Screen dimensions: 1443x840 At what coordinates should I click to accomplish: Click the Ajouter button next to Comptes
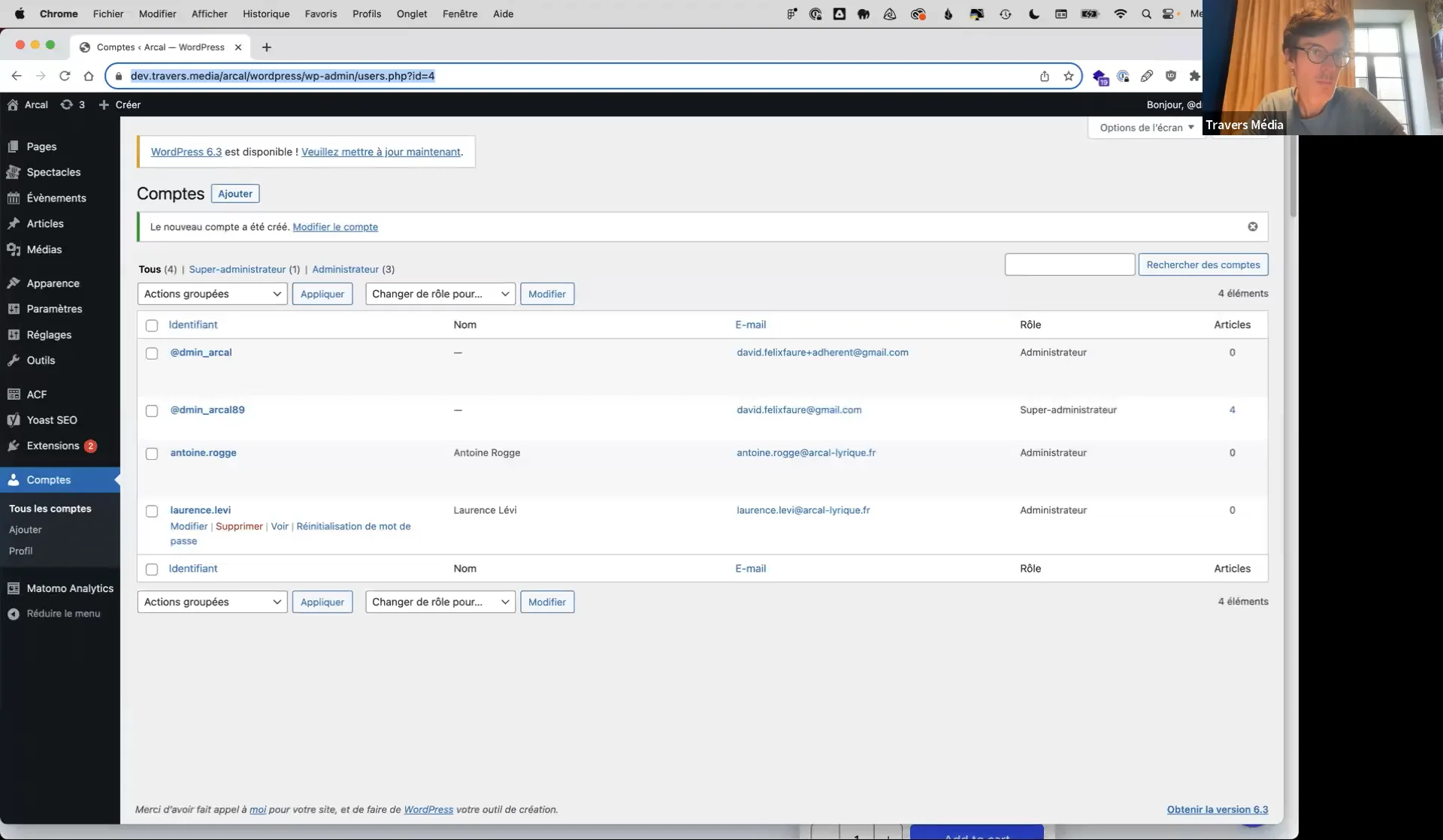pos(235,193)
